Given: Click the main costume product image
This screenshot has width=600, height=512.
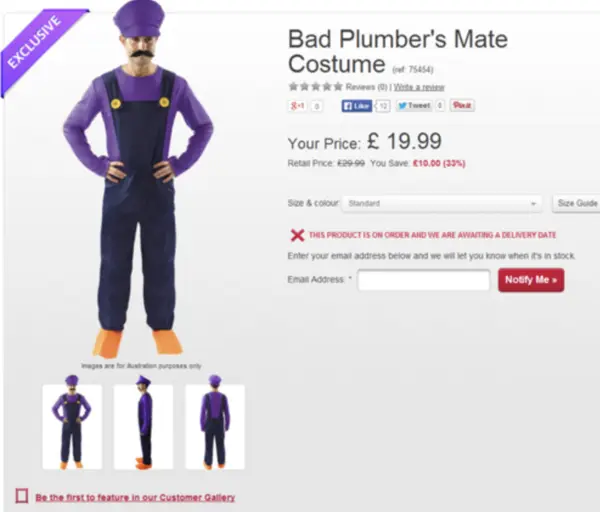Looking at the screenshot, I should click(138, 180).
